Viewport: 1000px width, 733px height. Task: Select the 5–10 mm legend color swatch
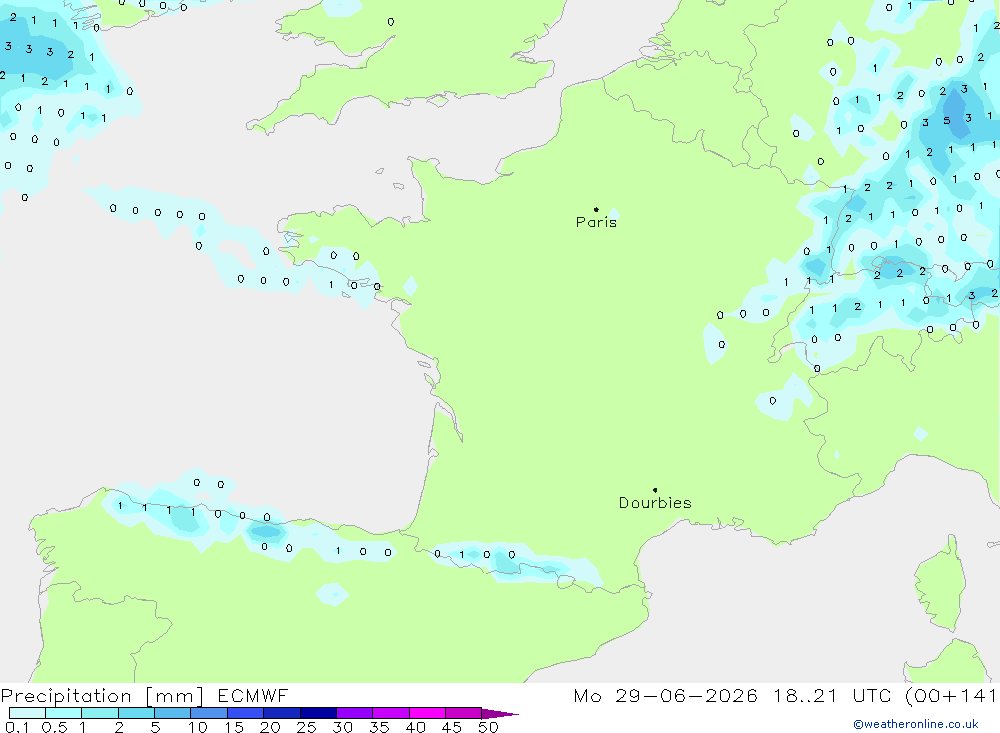[173, 713]
